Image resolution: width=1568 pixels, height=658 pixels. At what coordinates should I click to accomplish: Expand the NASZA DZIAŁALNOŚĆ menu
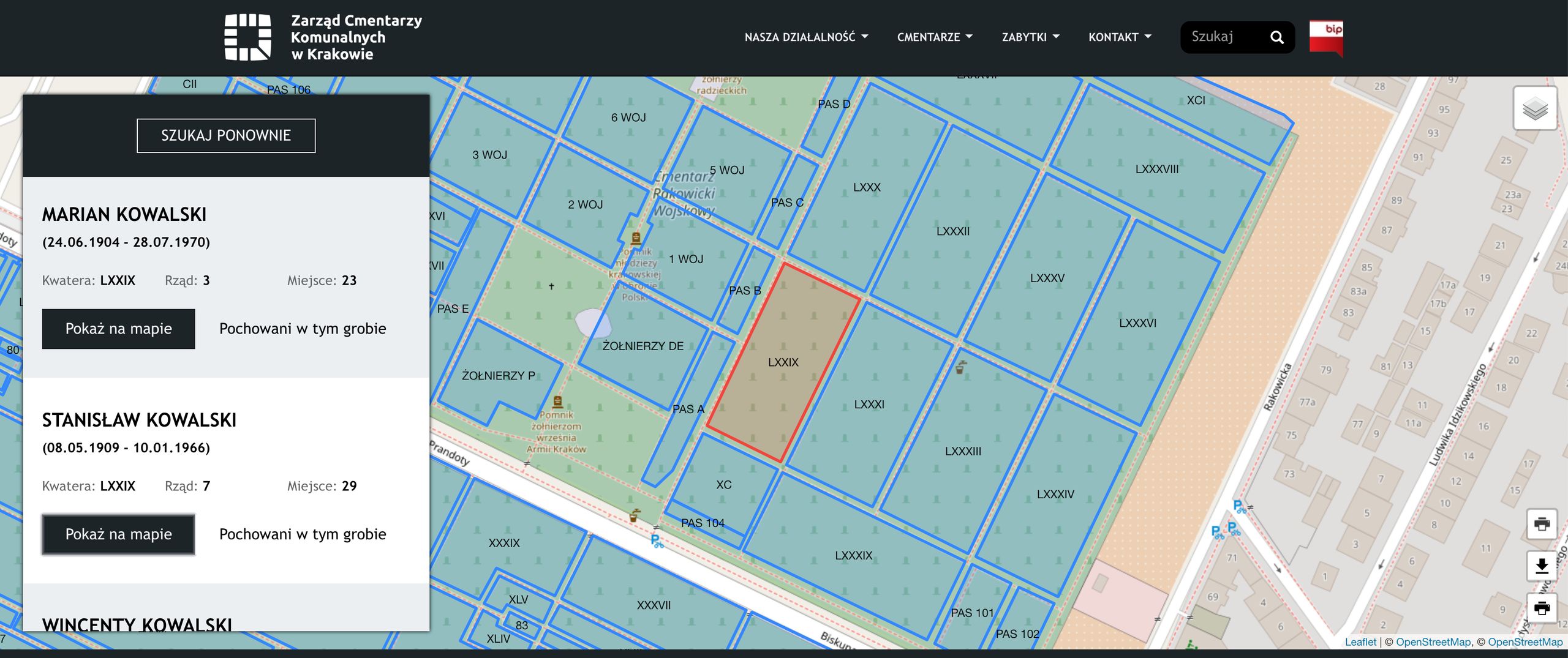[806, 37]
